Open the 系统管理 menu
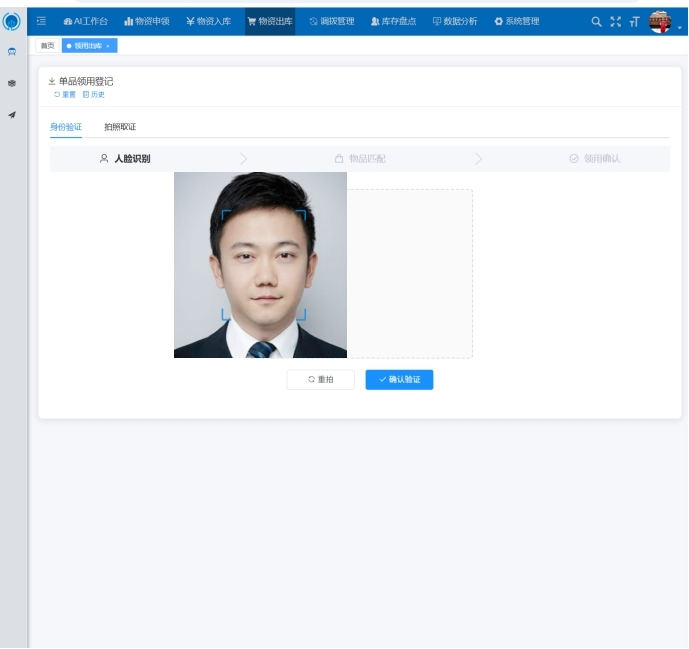 [517, 21]
